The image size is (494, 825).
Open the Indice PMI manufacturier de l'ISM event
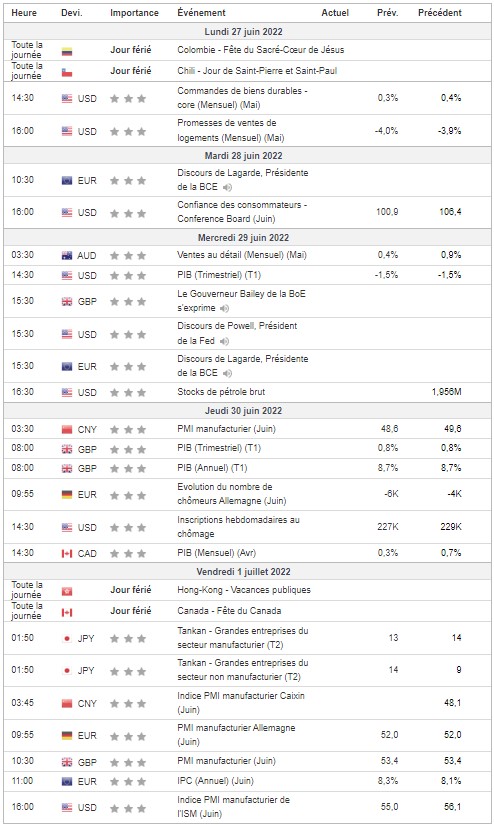pos(233,807)
